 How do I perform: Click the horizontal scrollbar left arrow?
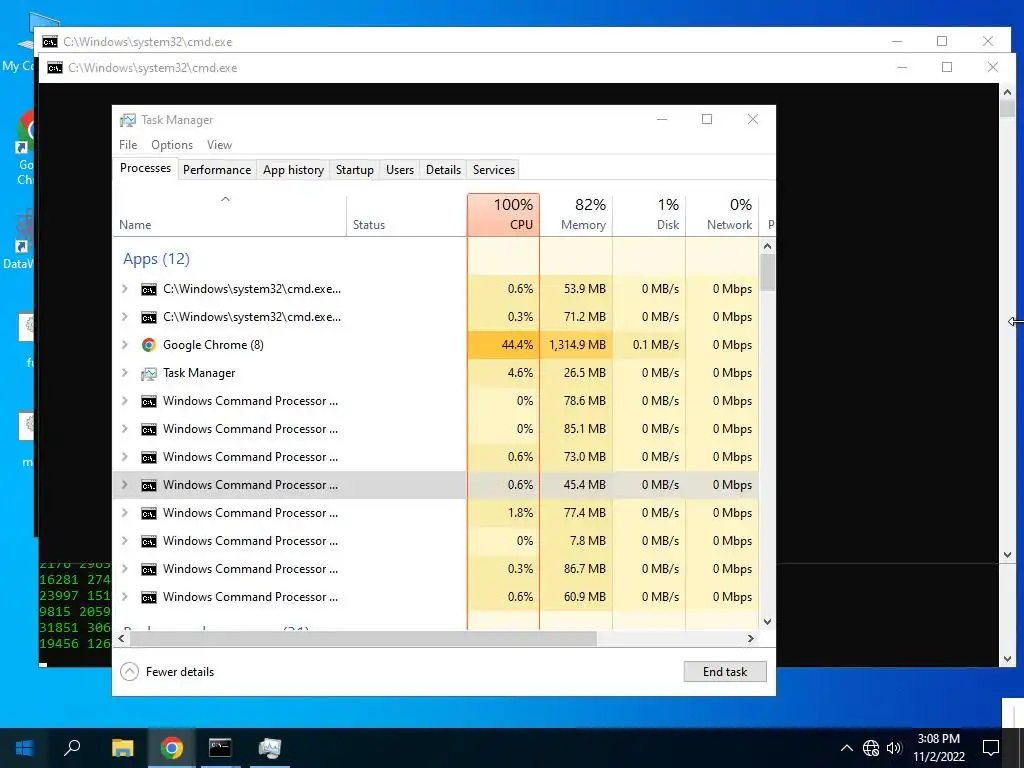click(121, 639)
